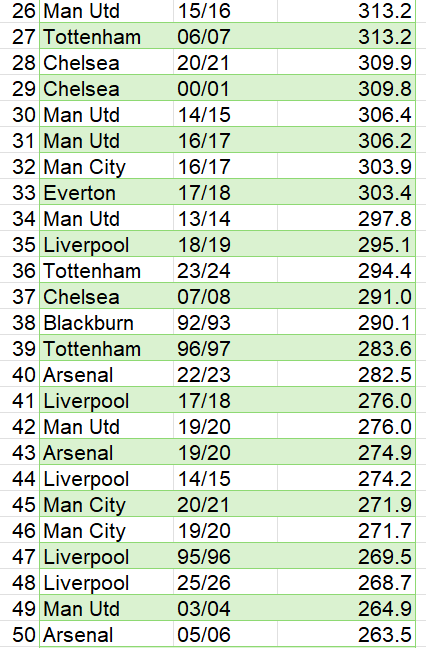Click the 274.9 value cell
Image resolution: width=426 pixels, height=648 pixels.
tap(346, 453)
